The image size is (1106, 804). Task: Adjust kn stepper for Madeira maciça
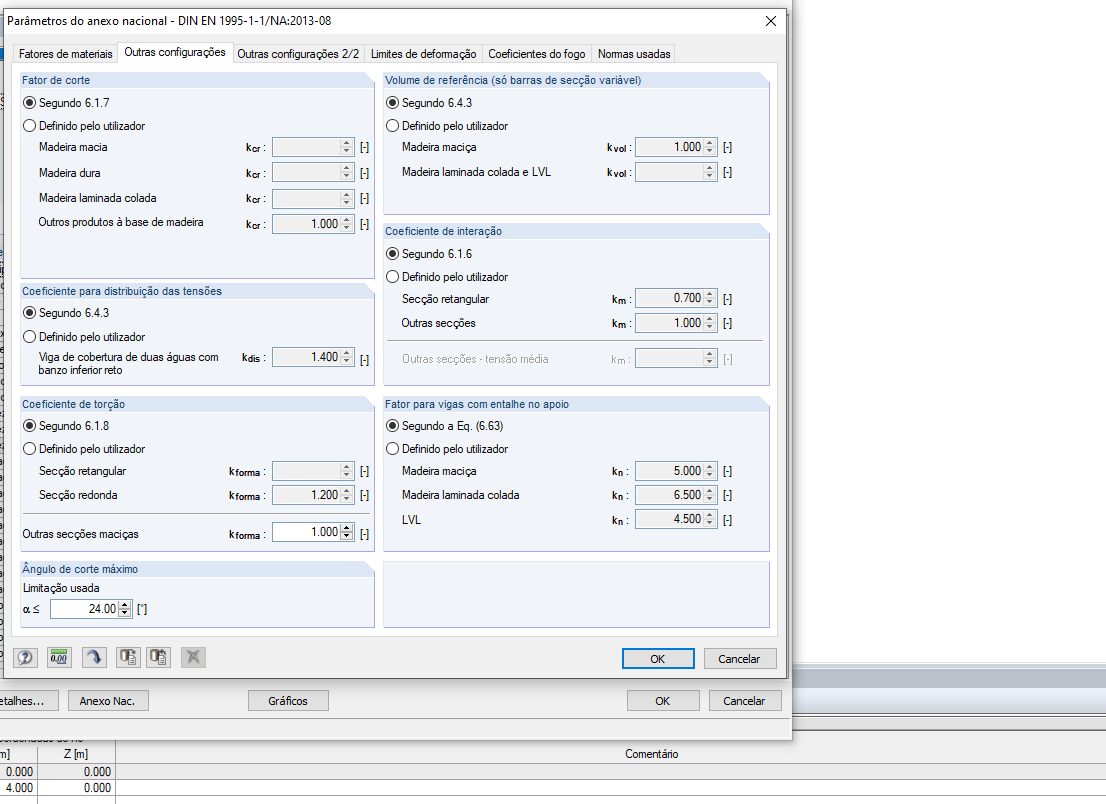point(710,471)
